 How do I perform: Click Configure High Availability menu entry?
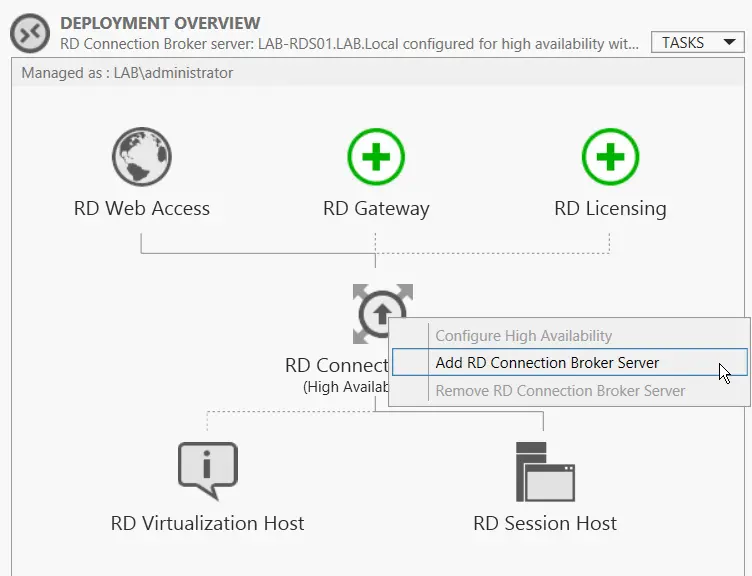pyautogui.click(x=523, y=336)
